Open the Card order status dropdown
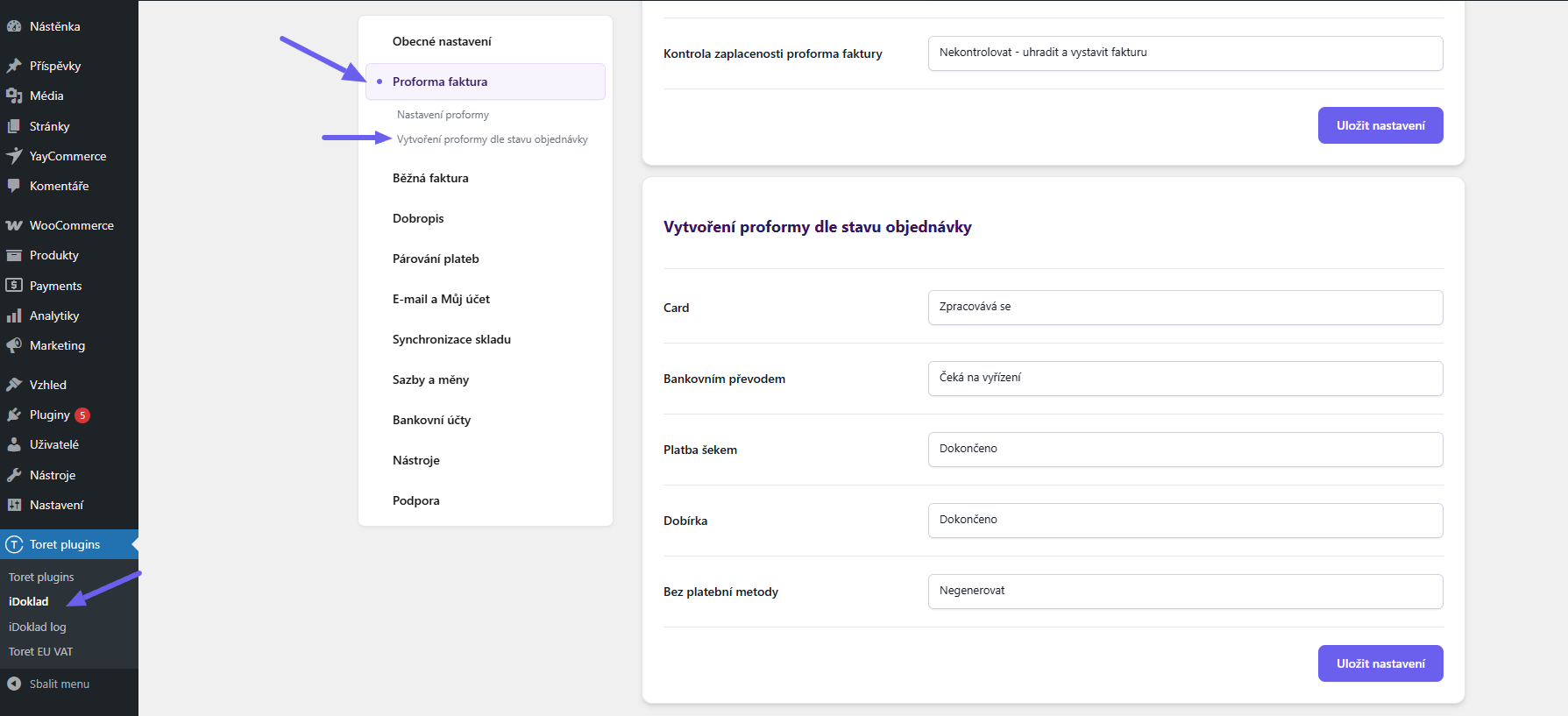The height and width of the screenshot is (716, 1568). tap(1185, 308)
